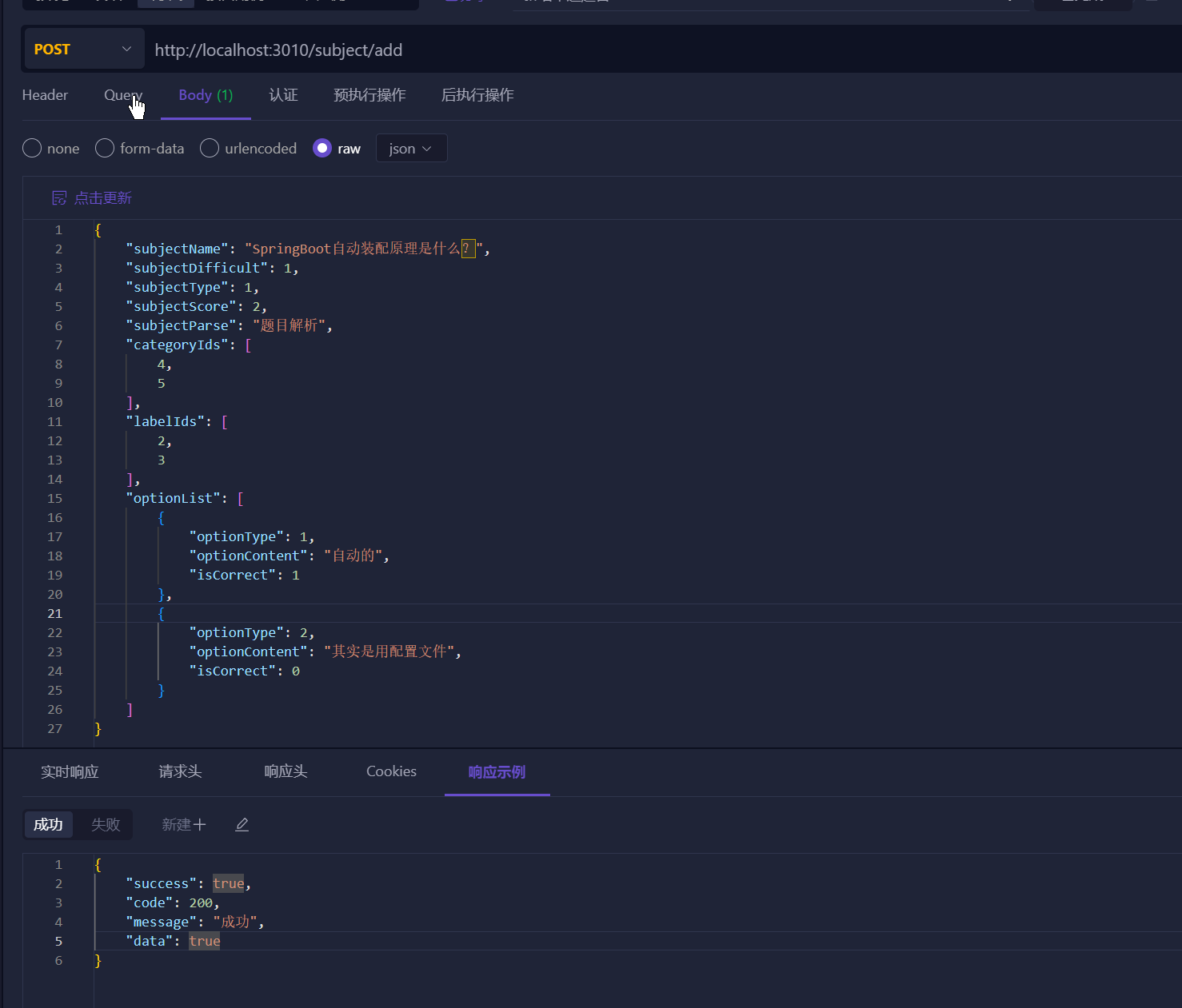Click the "optionList" key
The image size is (1182, 1008).
point(173,498)
